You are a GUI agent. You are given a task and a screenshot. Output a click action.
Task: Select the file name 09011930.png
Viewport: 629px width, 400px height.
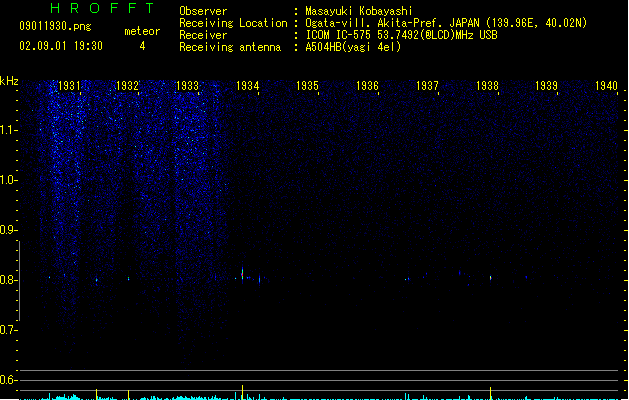click(55, 26)
